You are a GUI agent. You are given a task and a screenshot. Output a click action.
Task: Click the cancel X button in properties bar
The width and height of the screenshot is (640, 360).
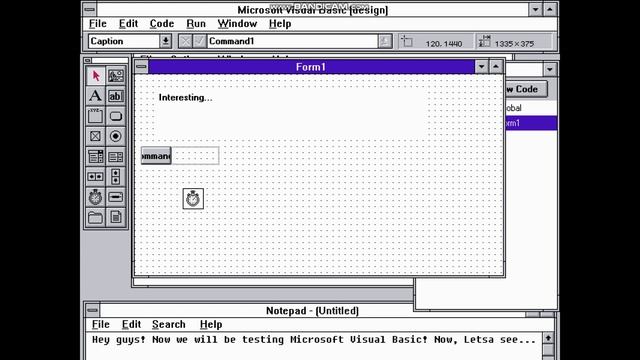click(x=185, y=41)
